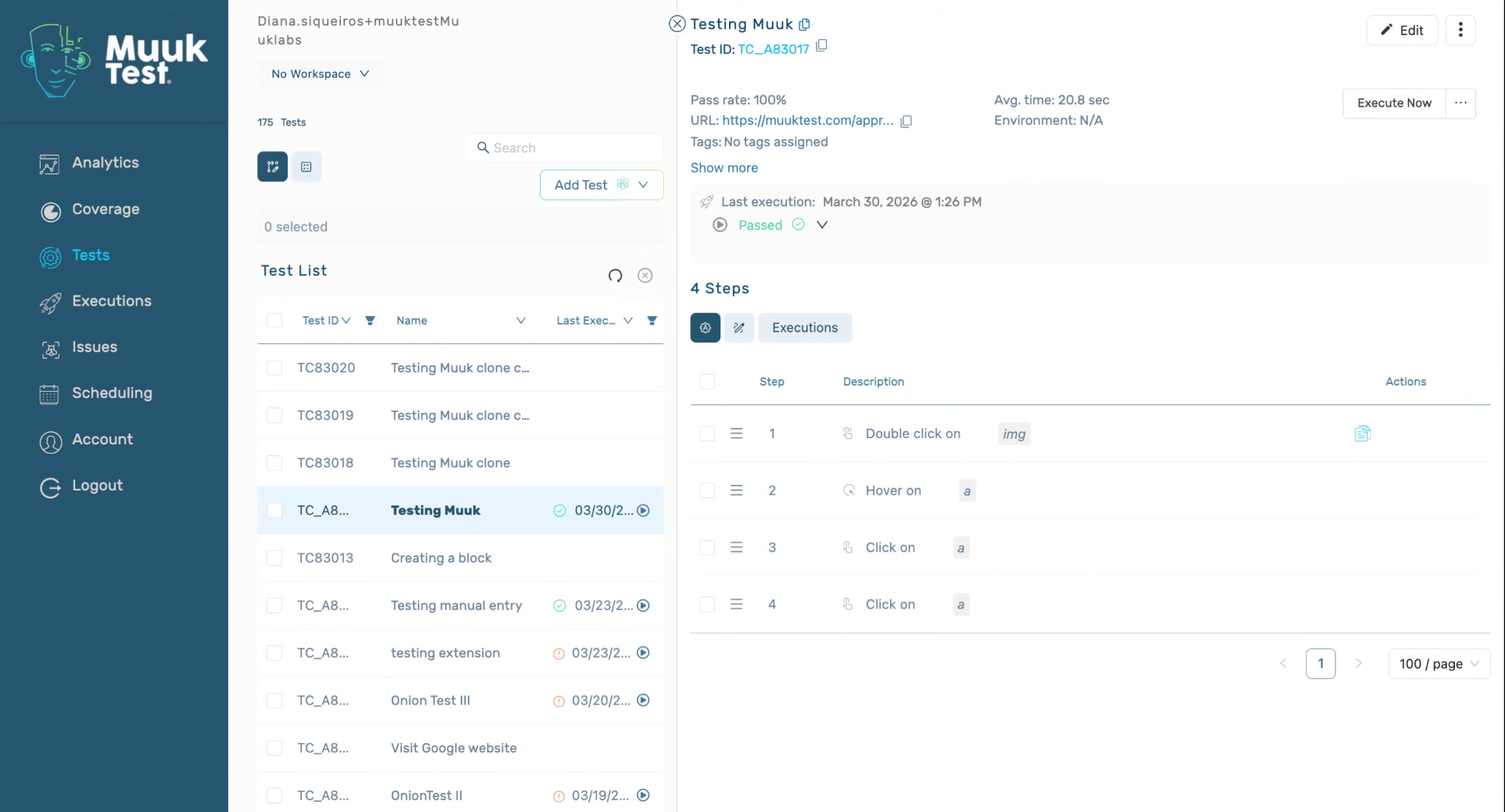
Task: Click the MuukTest logo
Action: point(114,60)
